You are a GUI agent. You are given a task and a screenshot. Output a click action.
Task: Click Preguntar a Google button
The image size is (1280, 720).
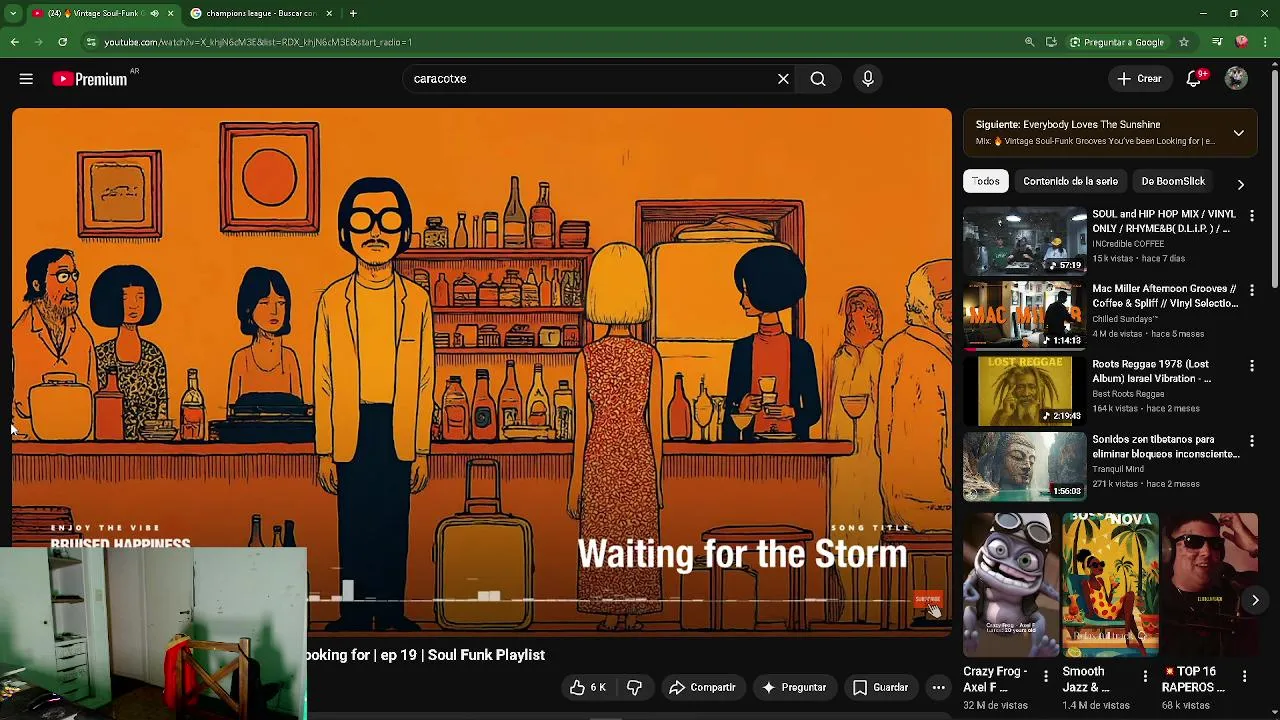tap(1117, 42)
